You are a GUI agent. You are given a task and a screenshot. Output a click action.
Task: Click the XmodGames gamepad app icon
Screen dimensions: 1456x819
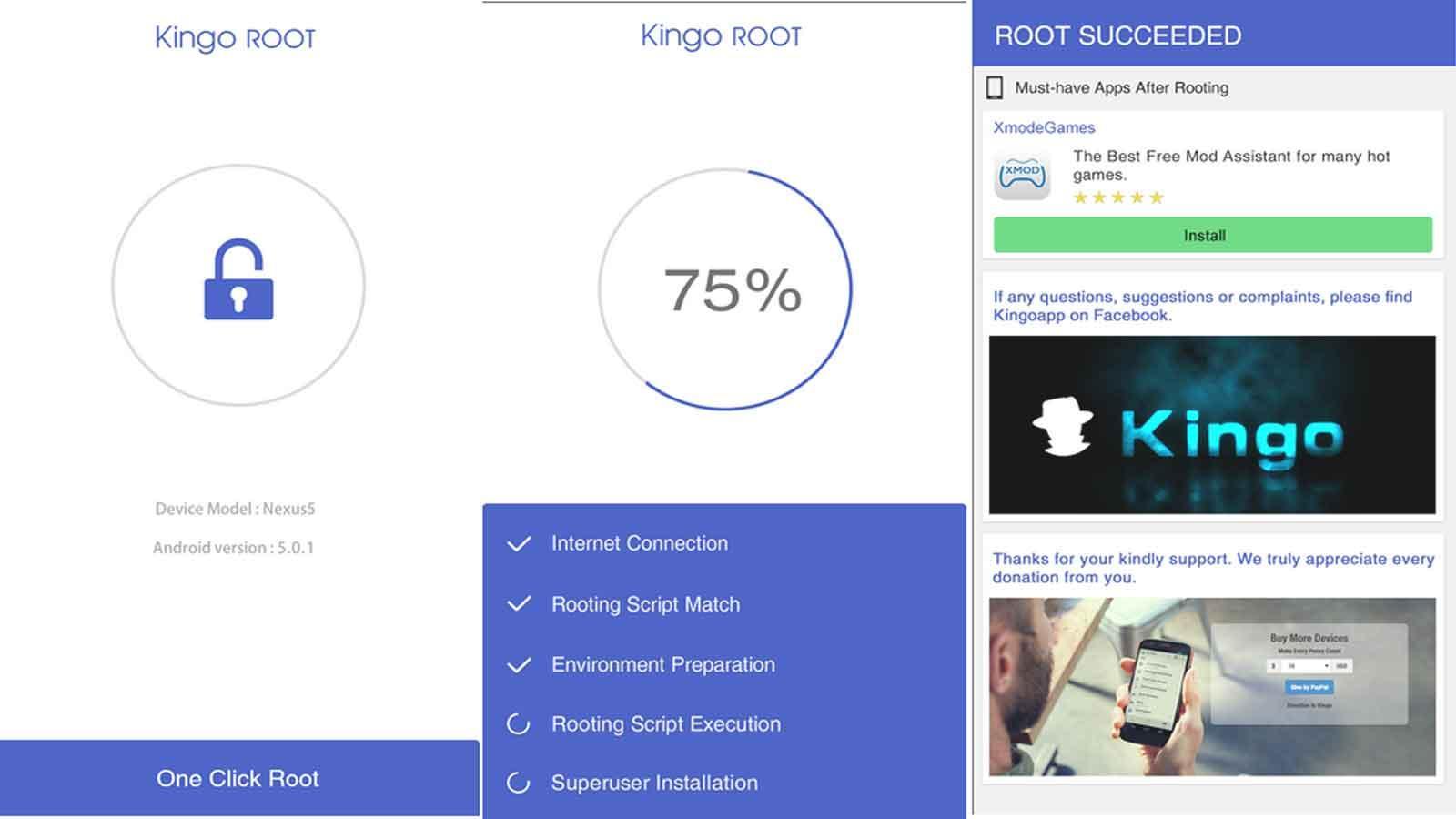(1023, 175)
